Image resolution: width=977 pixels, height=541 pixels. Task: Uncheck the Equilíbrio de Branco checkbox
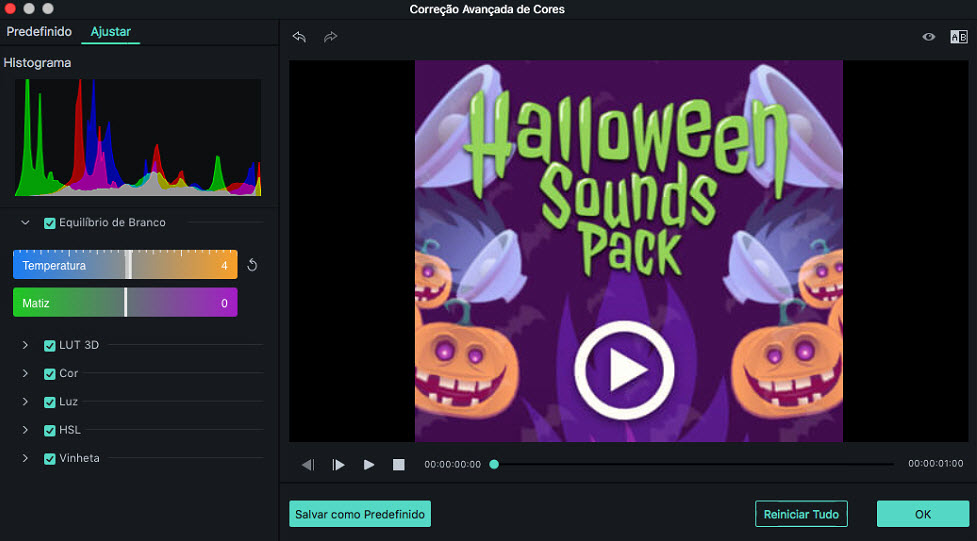[50, 223]
